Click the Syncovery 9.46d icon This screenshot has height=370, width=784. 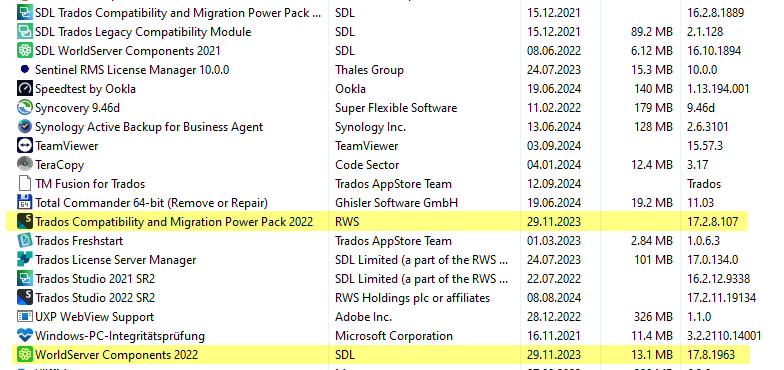coord(24,108)
